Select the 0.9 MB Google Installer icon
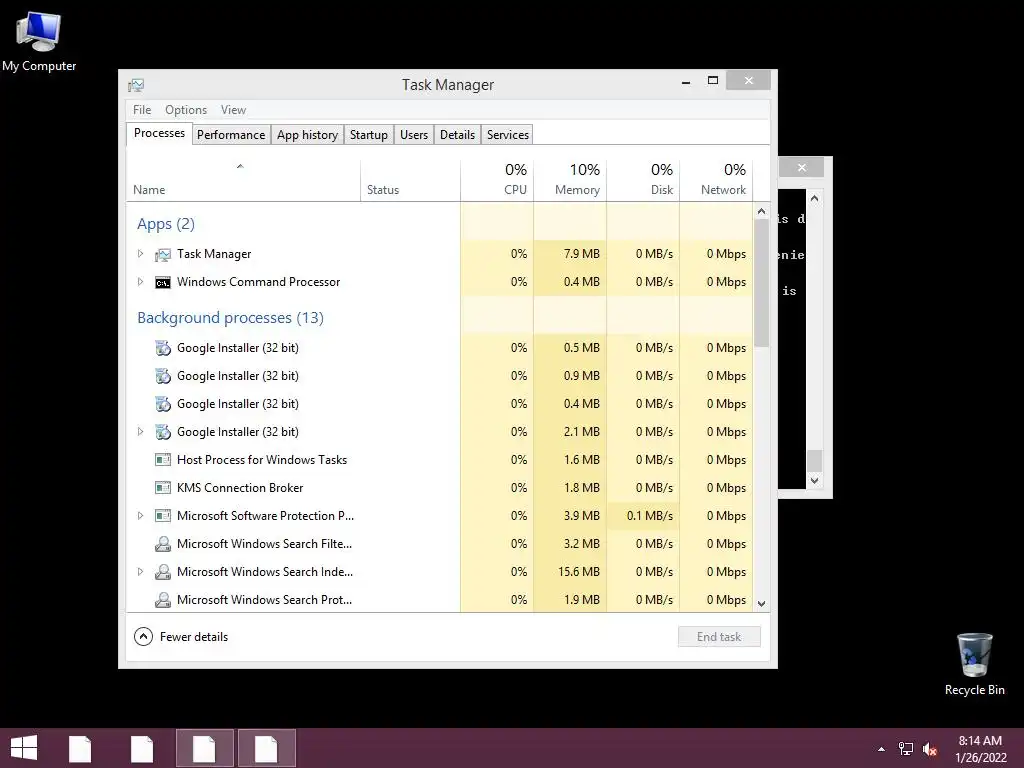 [163, 376]
